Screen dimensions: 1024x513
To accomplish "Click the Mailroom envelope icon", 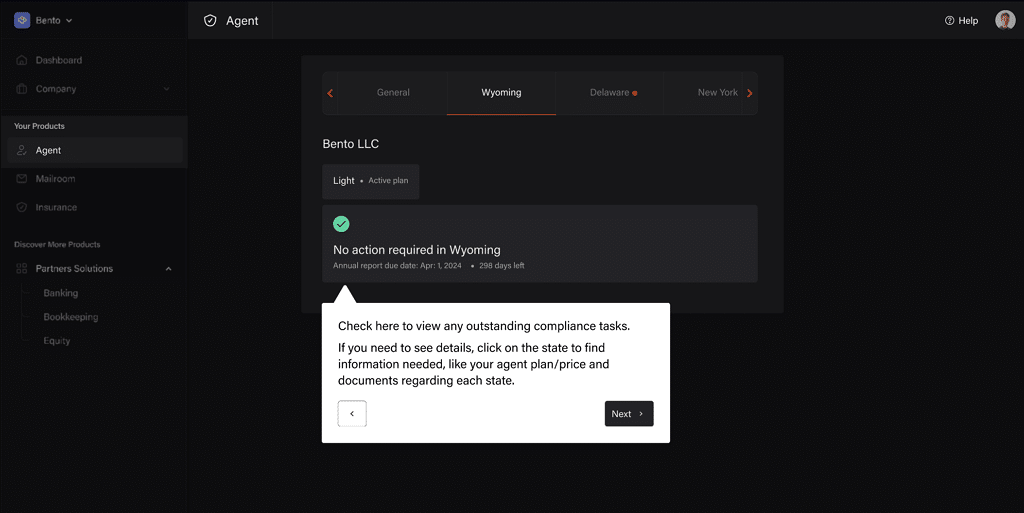I will coord(22,179).
